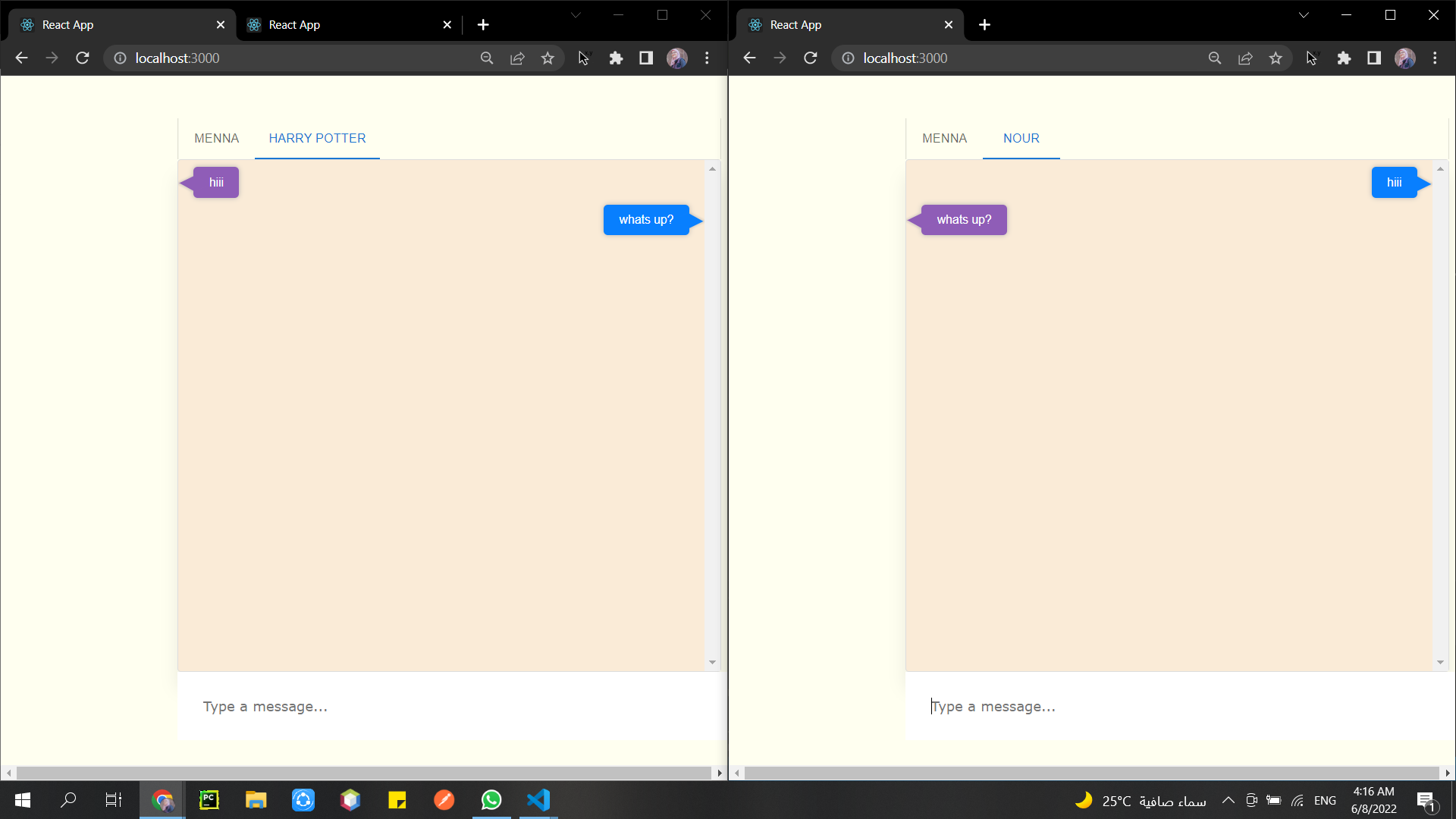Screen dimensions: 1456x819
Task: Select the MENNA tab in left window
Action: click(x=216, y=138)
